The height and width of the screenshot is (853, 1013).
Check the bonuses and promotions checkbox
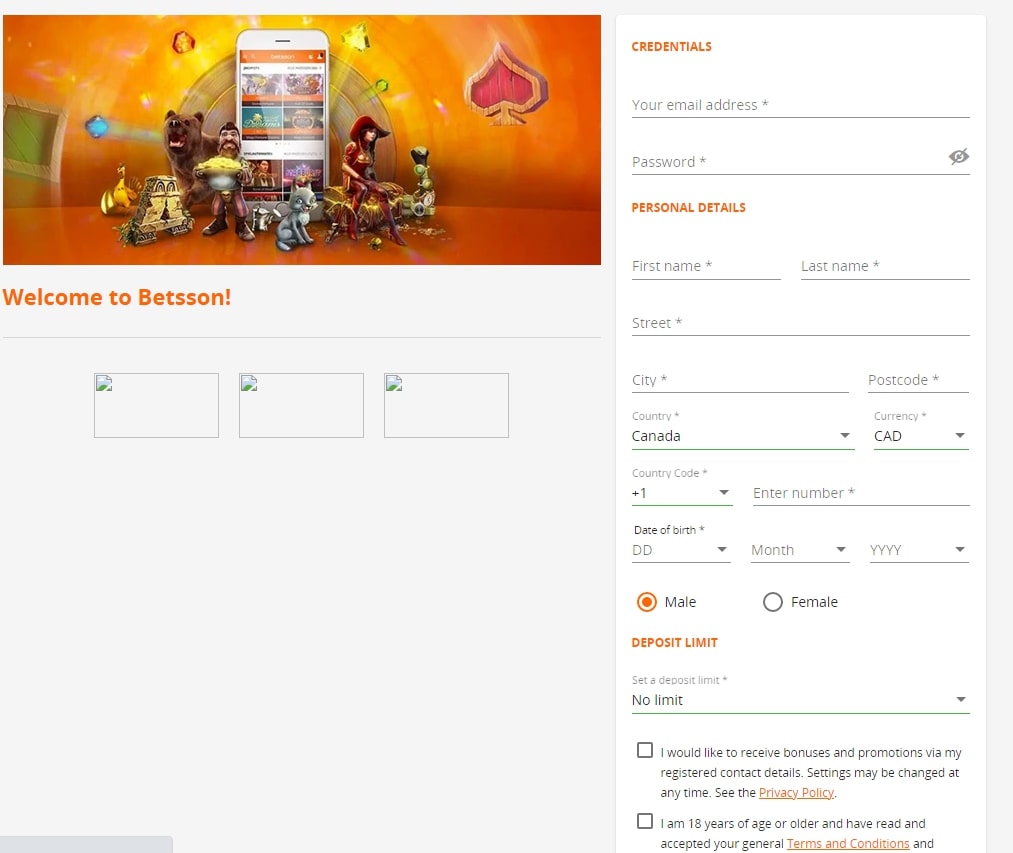[x=645, y=749]
